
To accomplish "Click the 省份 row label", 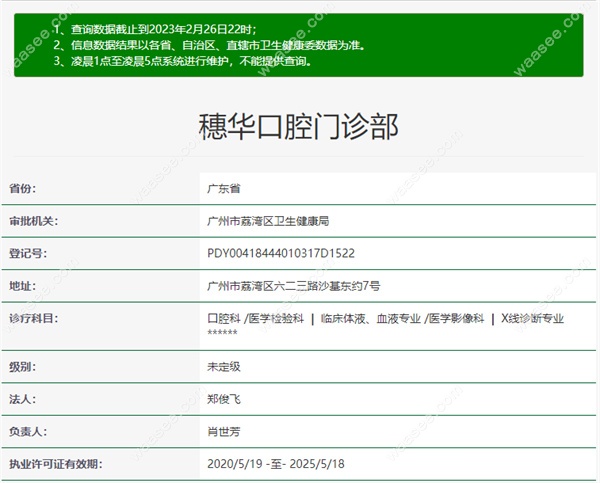I will tap(22, 188).
